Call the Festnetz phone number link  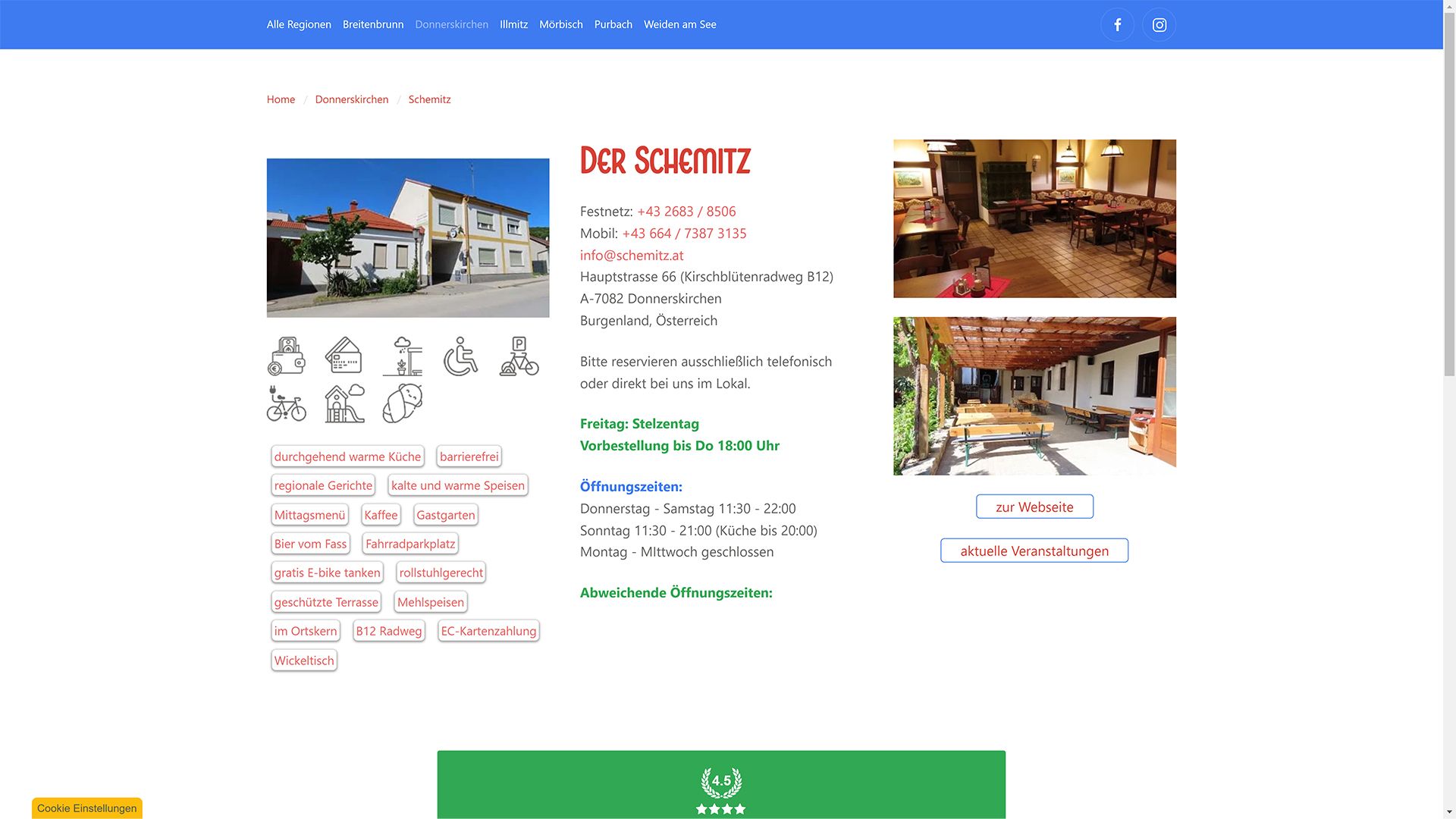pyautogui.click(x=686, y=212)
